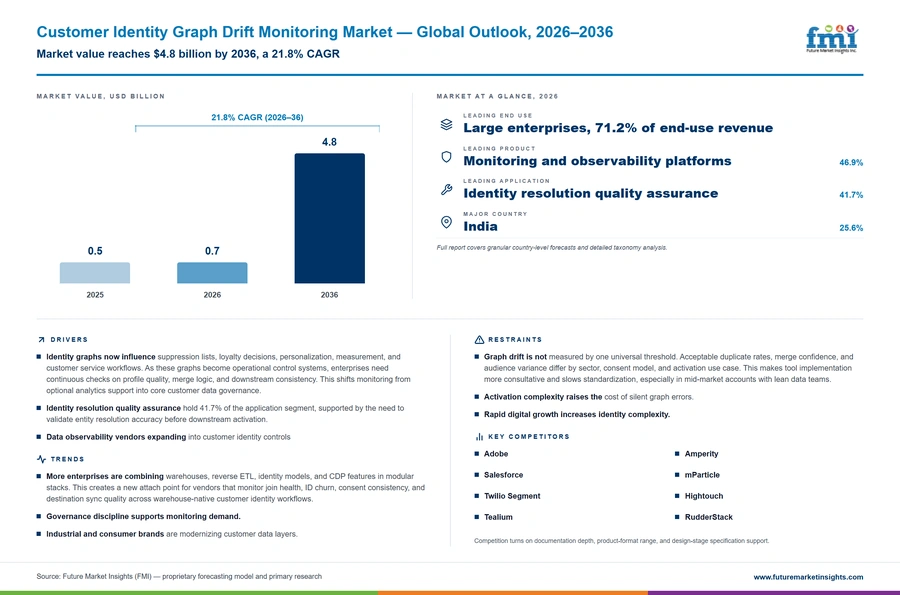Click Rapid digital growth increases identity complexity

tap(576, 414)
